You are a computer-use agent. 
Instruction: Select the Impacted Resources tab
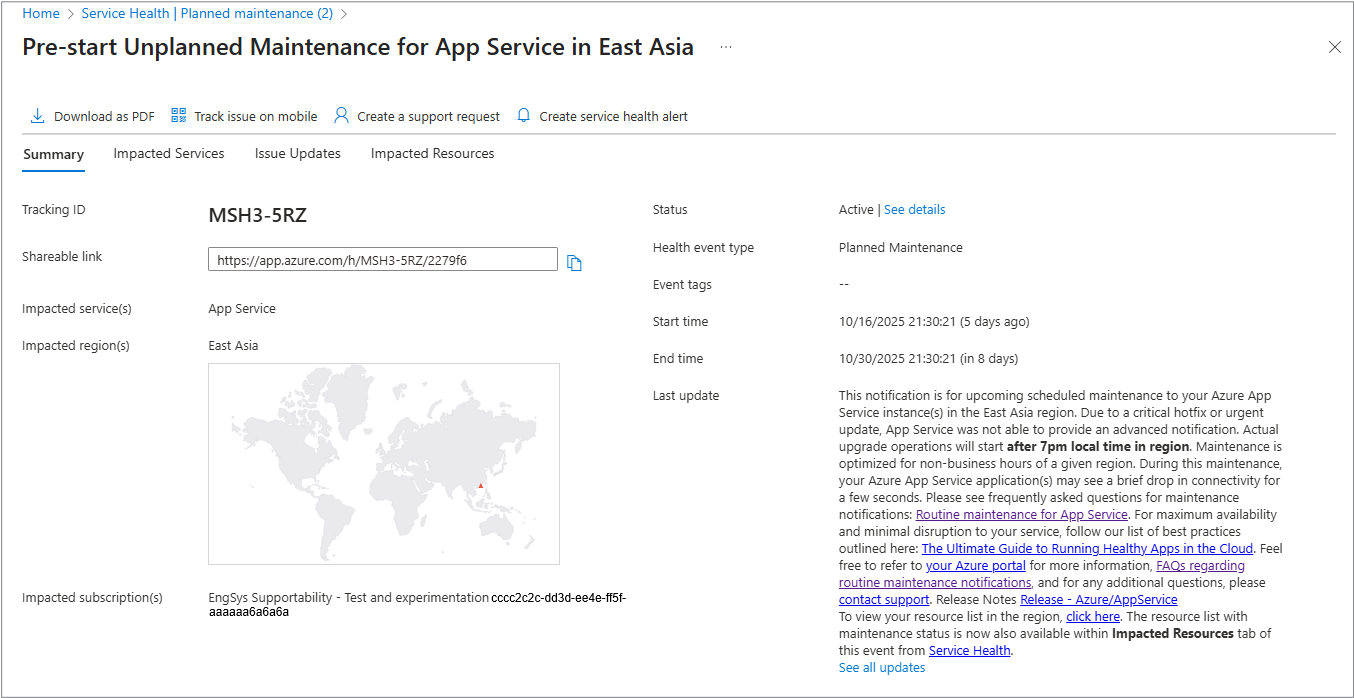432,154
